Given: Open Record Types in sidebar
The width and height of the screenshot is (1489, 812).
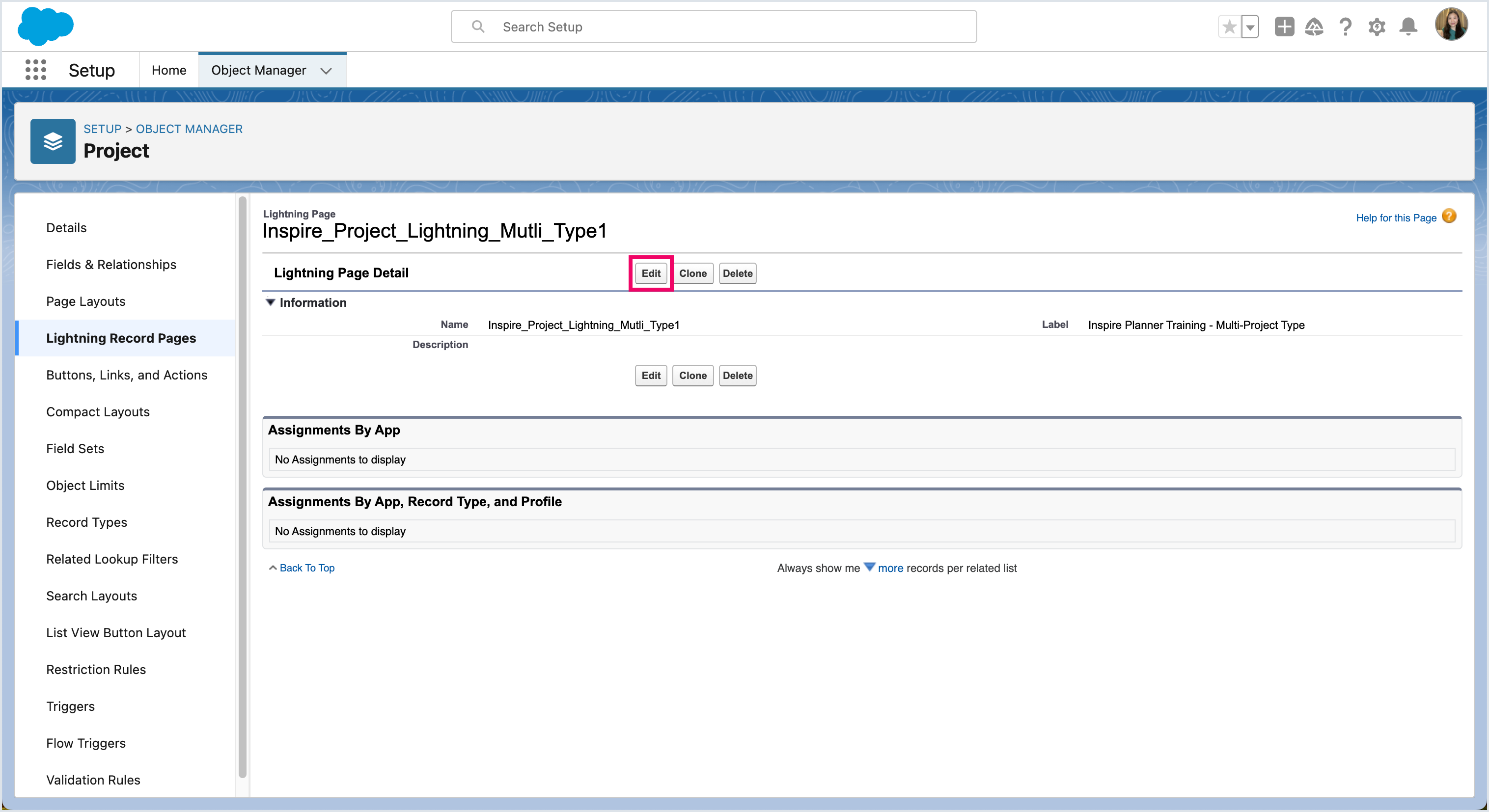Looking at the screenshot, I should 87,522.
